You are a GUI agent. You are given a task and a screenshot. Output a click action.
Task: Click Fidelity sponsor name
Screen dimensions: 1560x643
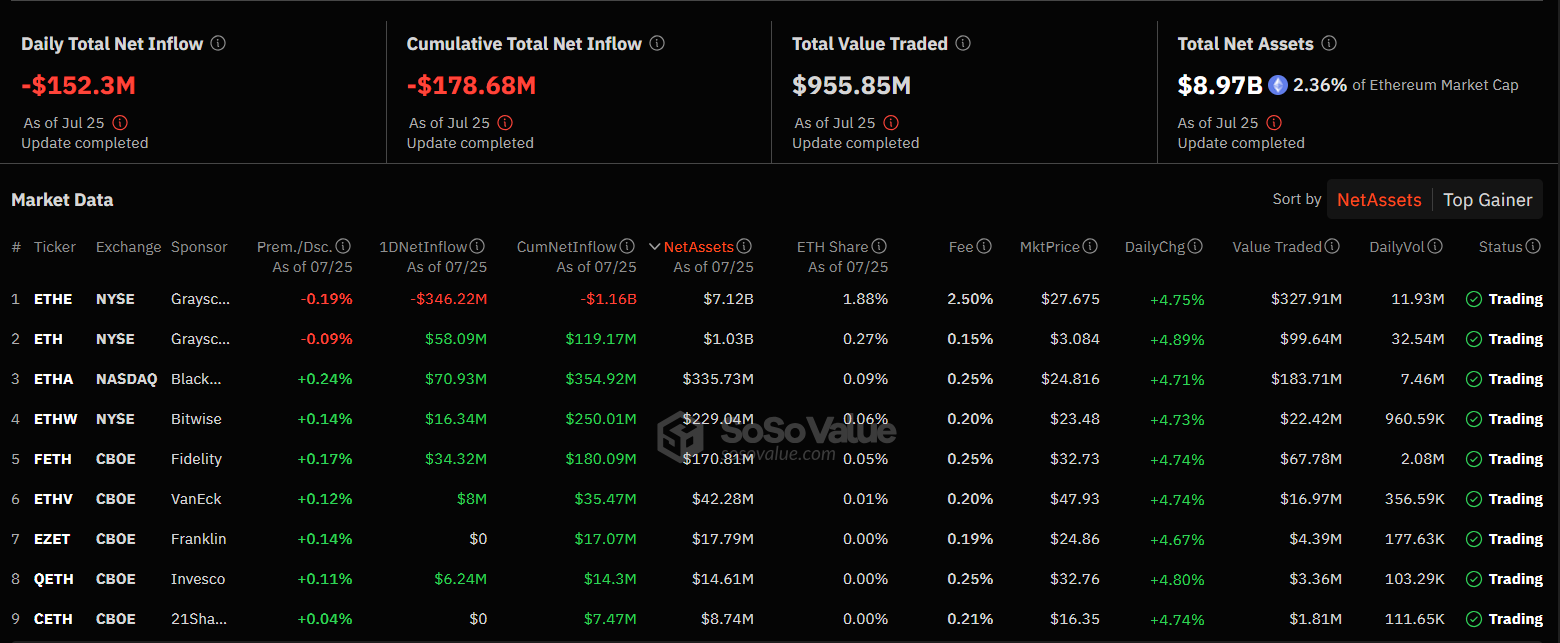[x=196, y=459]
